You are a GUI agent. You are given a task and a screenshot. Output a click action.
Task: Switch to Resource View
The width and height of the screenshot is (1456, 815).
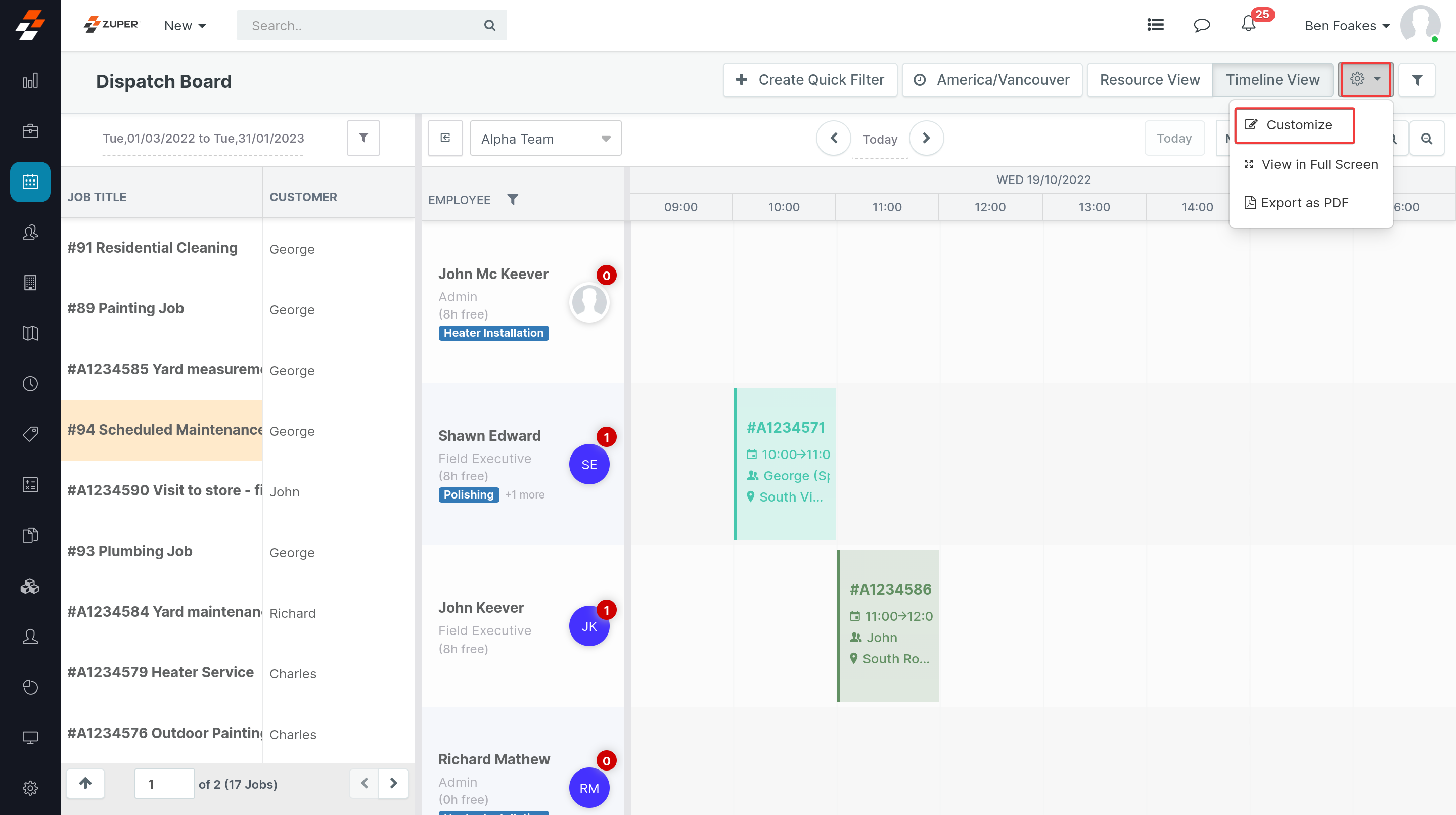(x=1149, y=80)
